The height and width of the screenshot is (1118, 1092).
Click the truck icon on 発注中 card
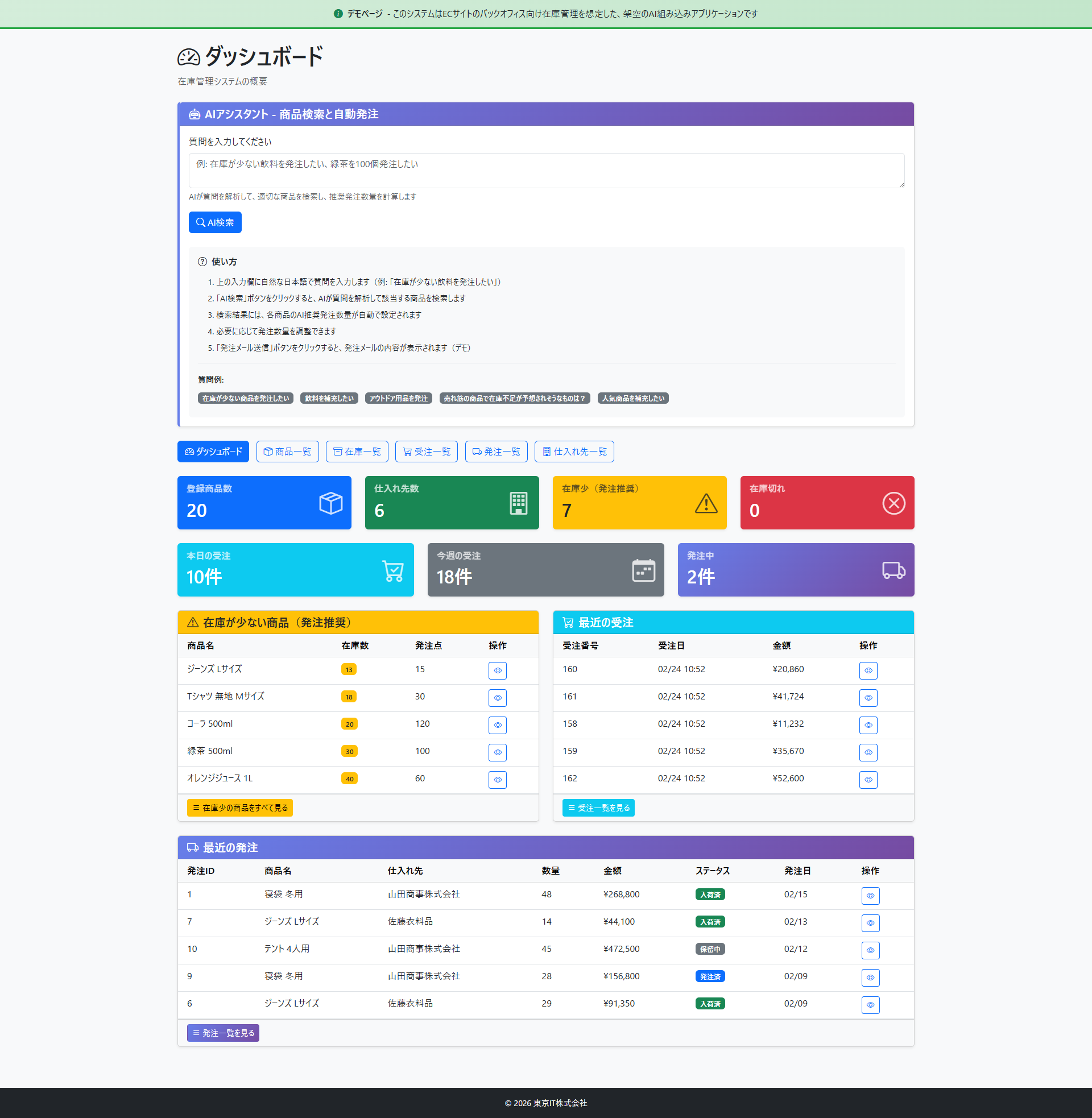[x=893, y=570]
